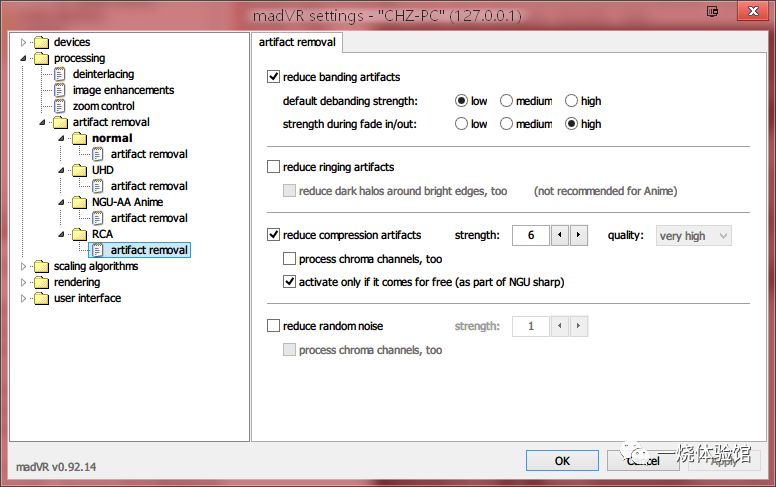Expand the devices tree node

click(23, 43)
